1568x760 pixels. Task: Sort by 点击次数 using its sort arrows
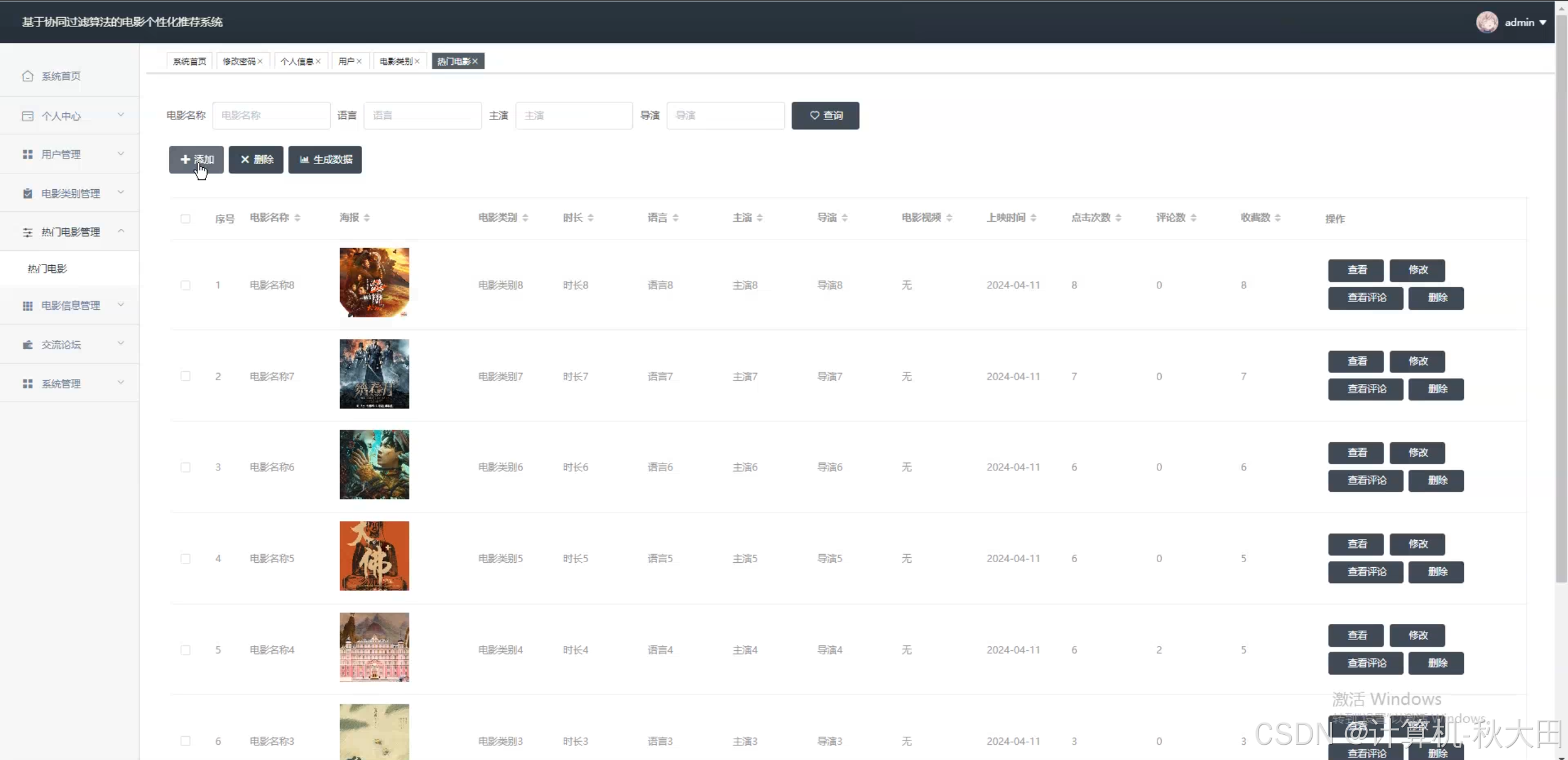[x=1118, y=218]
